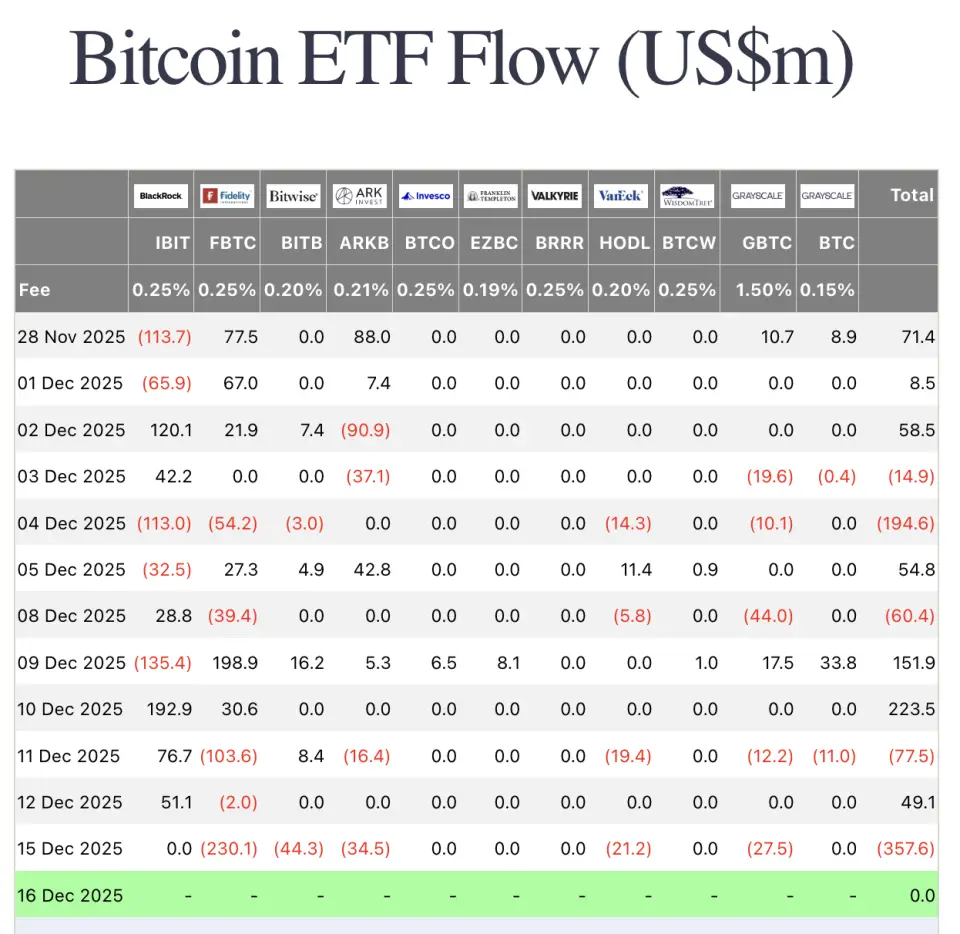Image resolution: width=960 pixels, height=934 pixels.
Task: Click the Fidelity logo
Action: coord(227,196)
